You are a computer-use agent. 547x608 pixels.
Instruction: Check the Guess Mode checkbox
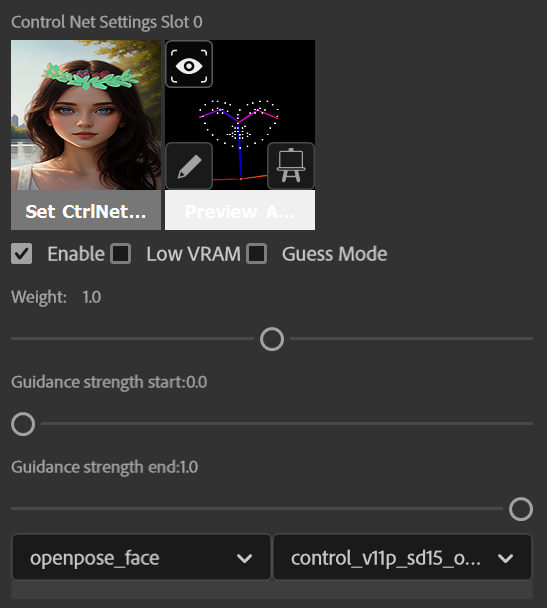click(x=257, y=254)
